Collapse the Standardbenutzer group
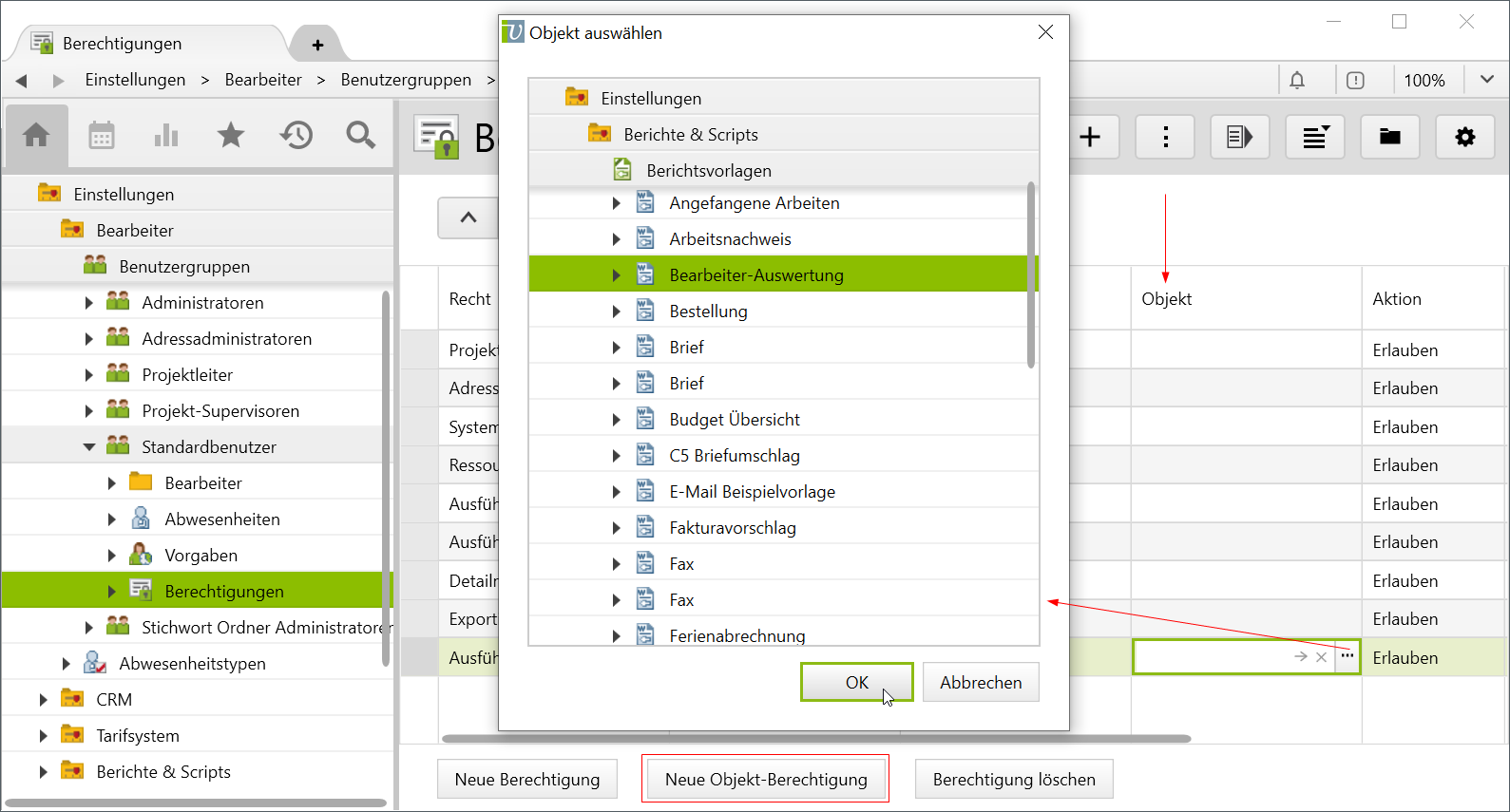The width and height of the screenshot is (1510, 812). coord(89,447)
